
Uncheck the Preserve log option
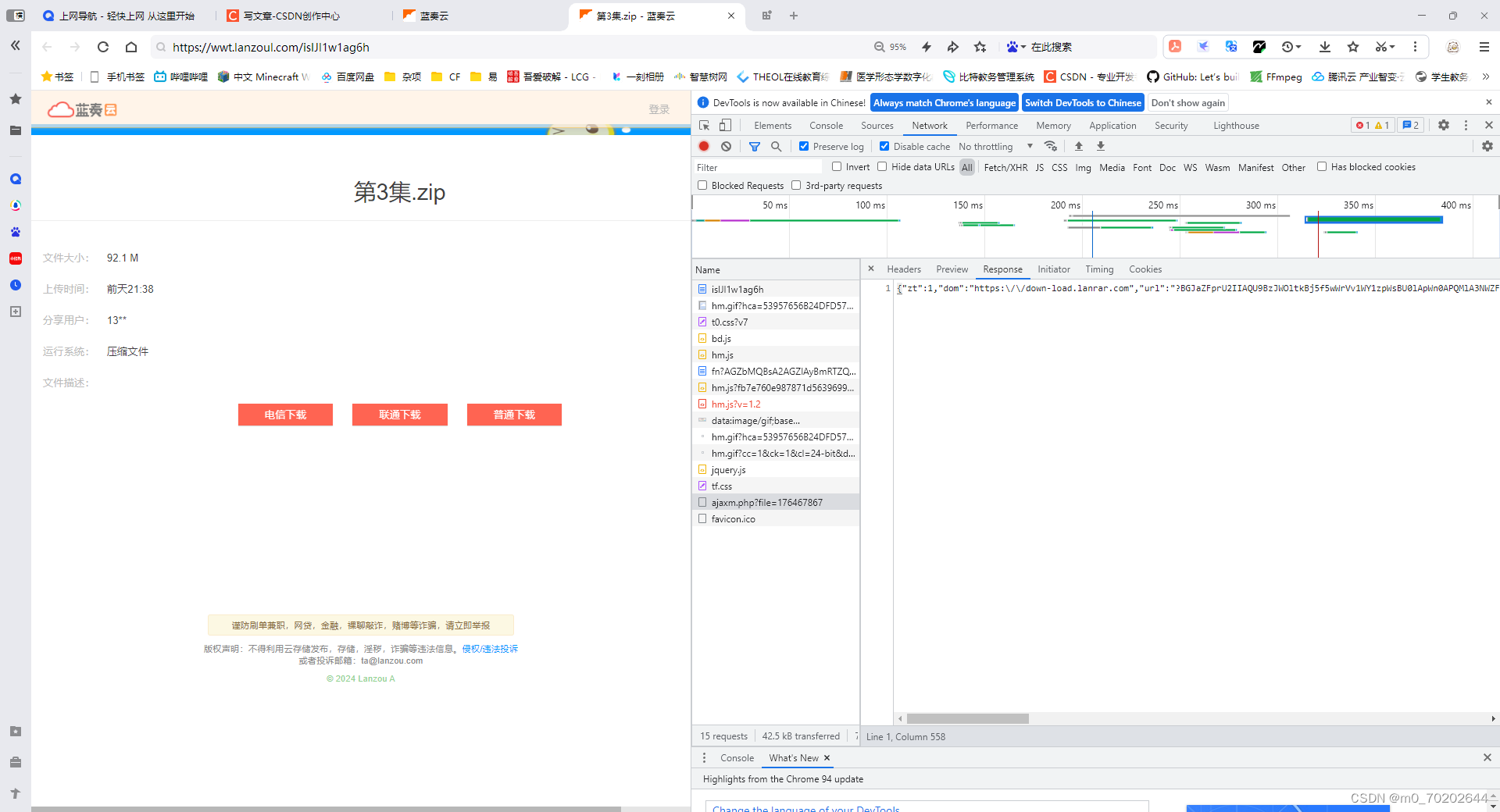tap(804, 146)
